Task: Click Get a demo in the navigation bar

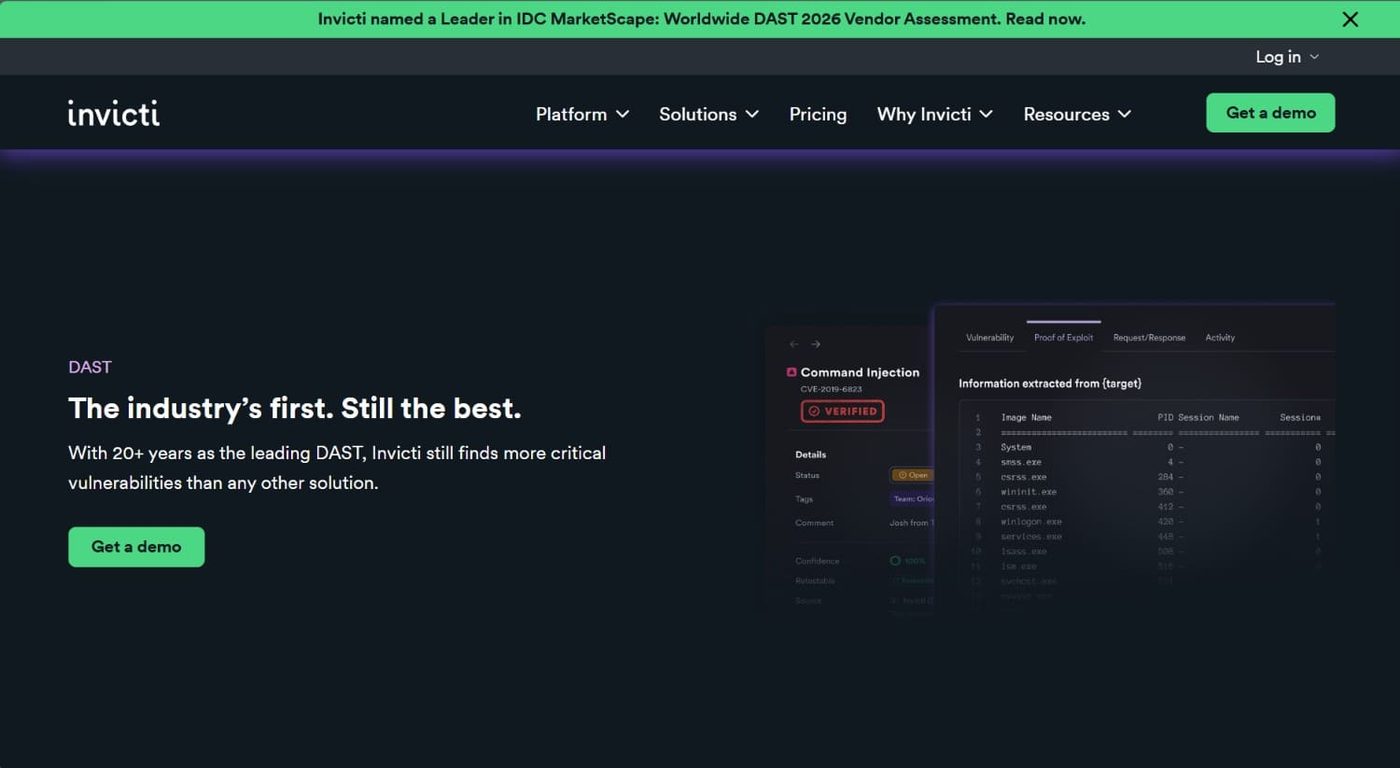Action: pyautogui.click(x=1270, y=113)
